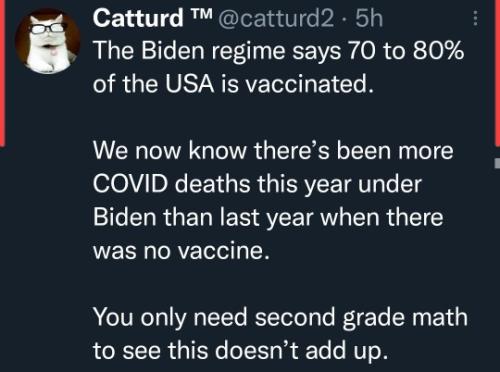Click the red vertical bar on right edge
This screenshot has width=500, height=372.
pos(497,73)
